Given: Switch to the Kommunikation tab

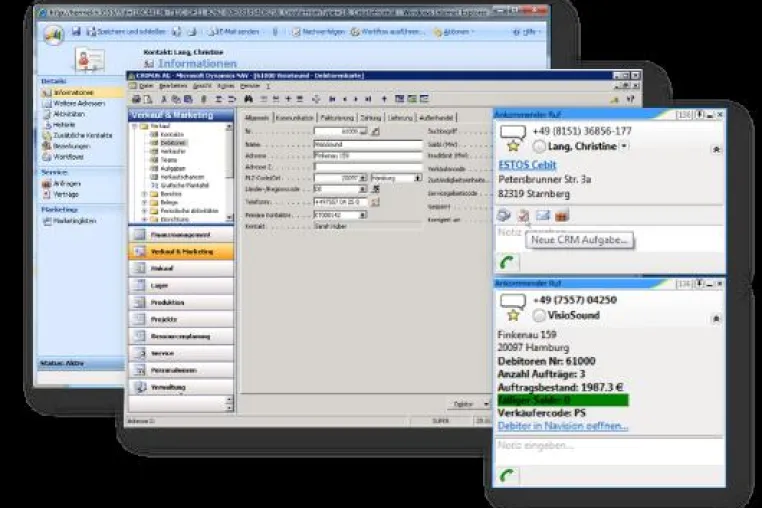Looking at the screenshot, I should [295, 118].
